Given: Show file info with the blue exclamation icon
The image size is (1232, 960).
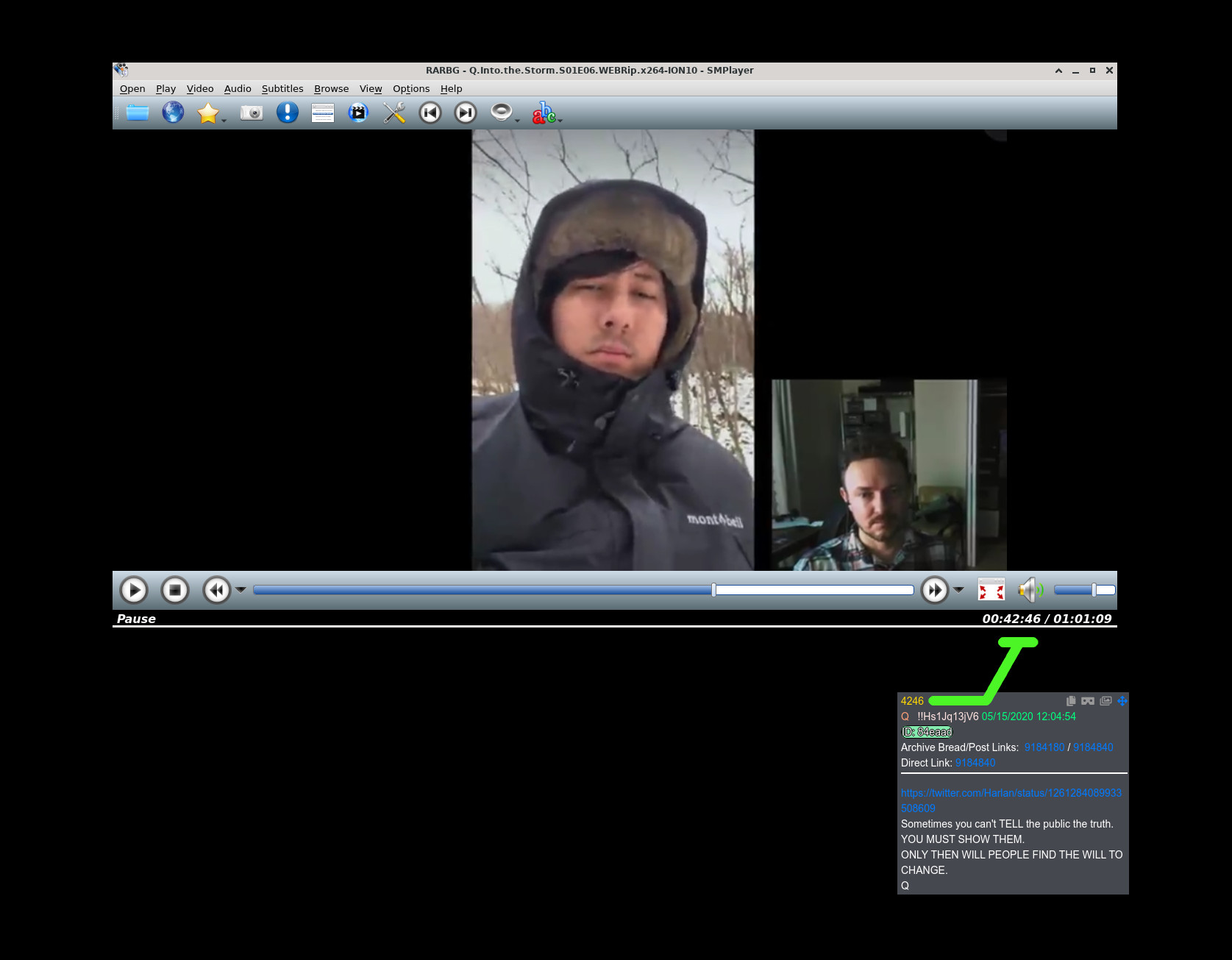Looking at the screenshot, I should click(x=288, y=113).
